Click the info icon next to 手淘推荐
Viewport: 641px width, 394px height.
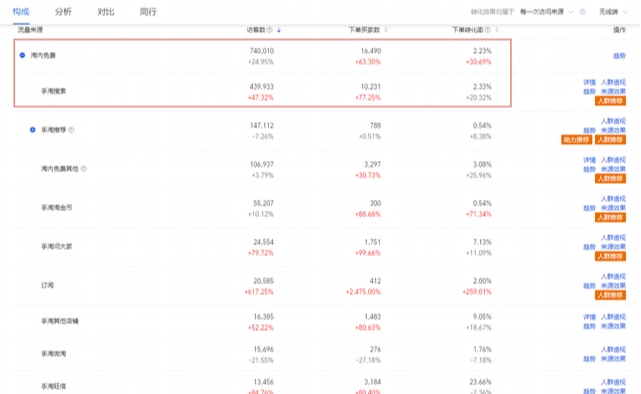(x=71, y=130)
